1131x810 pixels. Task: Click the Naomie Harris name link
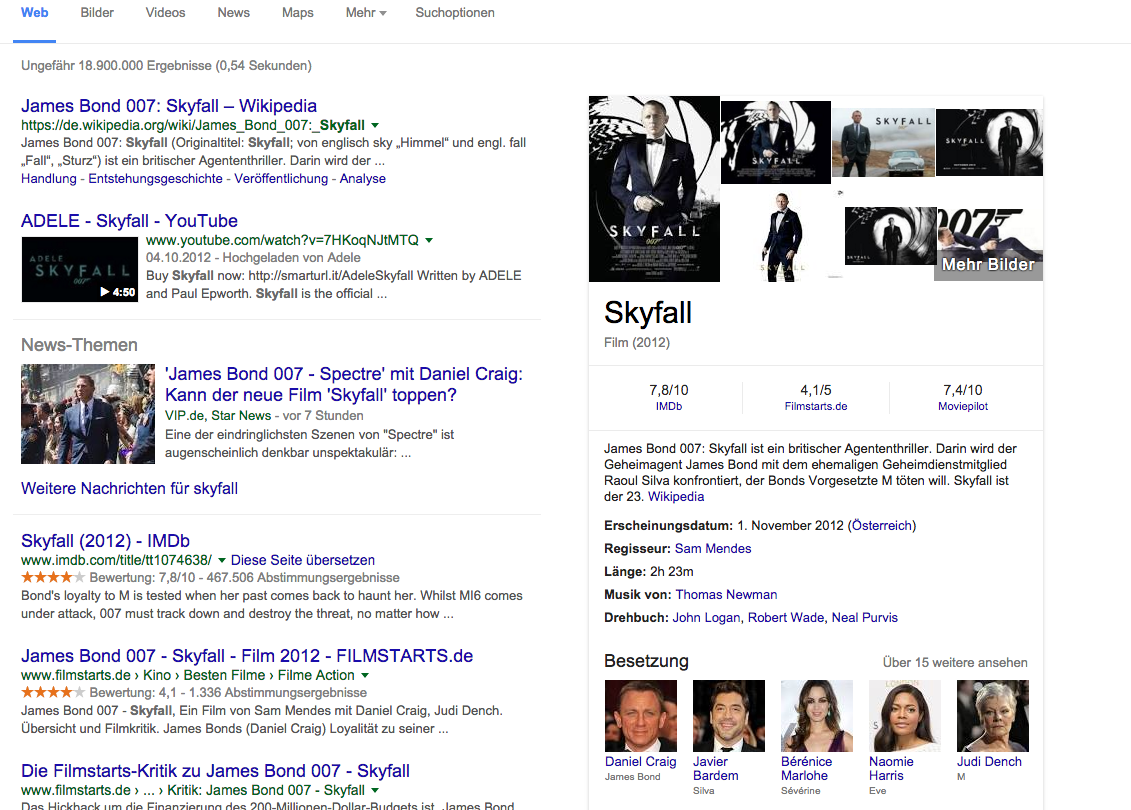click(x=891, y=769)
